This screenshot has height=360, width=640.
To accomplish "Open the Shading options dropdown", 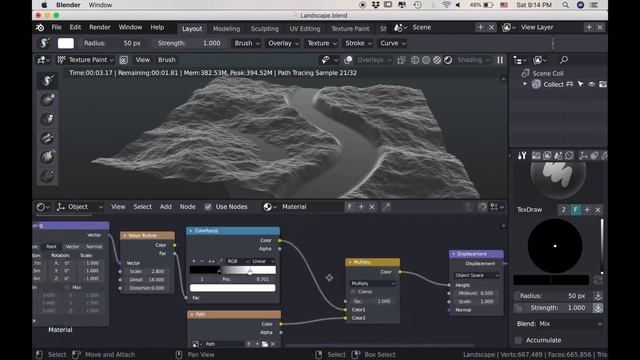I will click(x=473, y=60).
